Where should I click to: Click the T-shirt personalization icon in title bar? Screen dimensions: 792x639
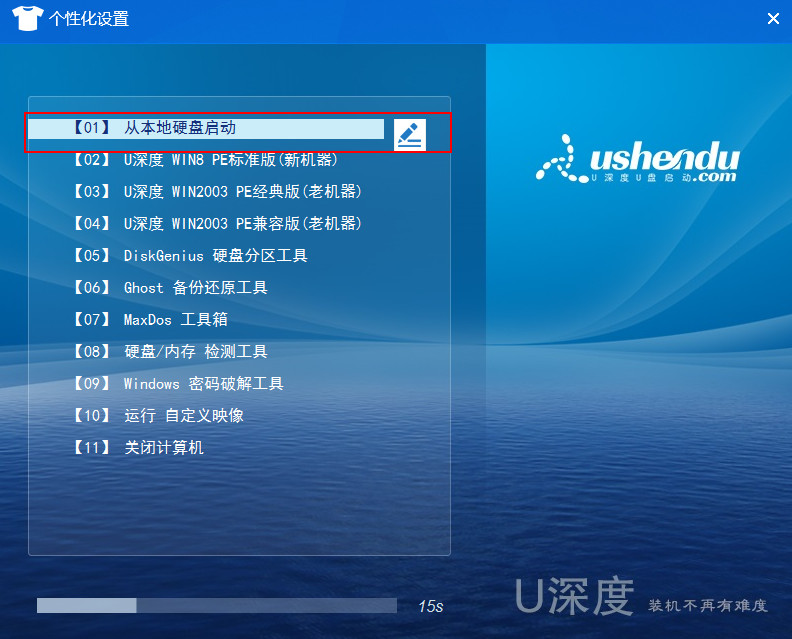[28, 19]
